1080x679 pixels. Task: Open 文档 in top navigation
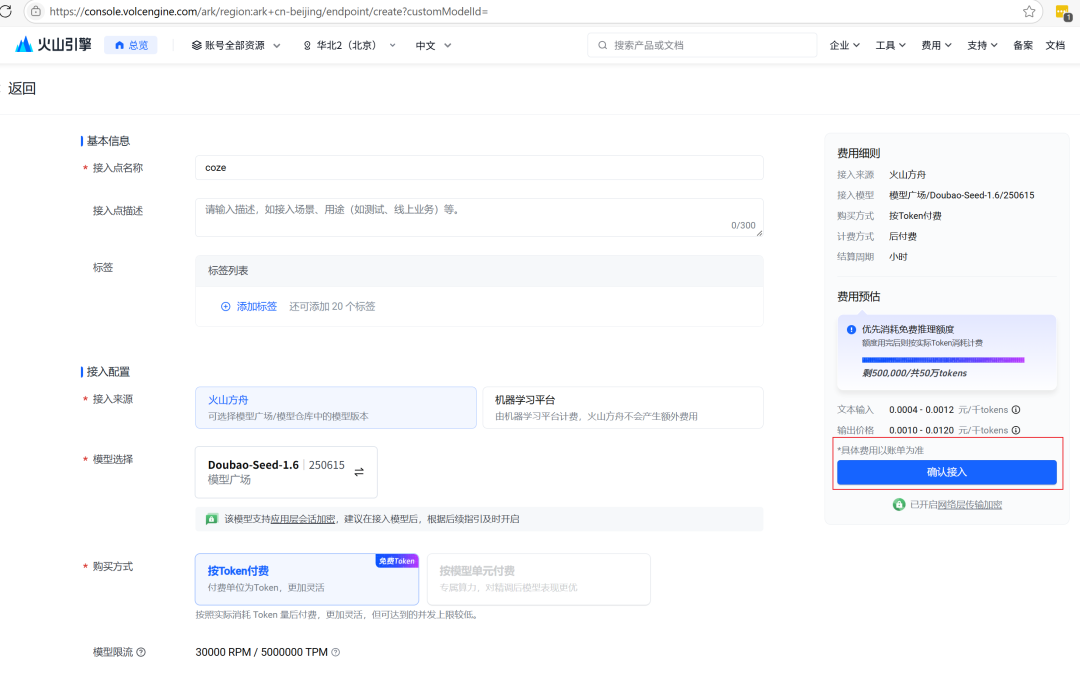coord(1055,45)
